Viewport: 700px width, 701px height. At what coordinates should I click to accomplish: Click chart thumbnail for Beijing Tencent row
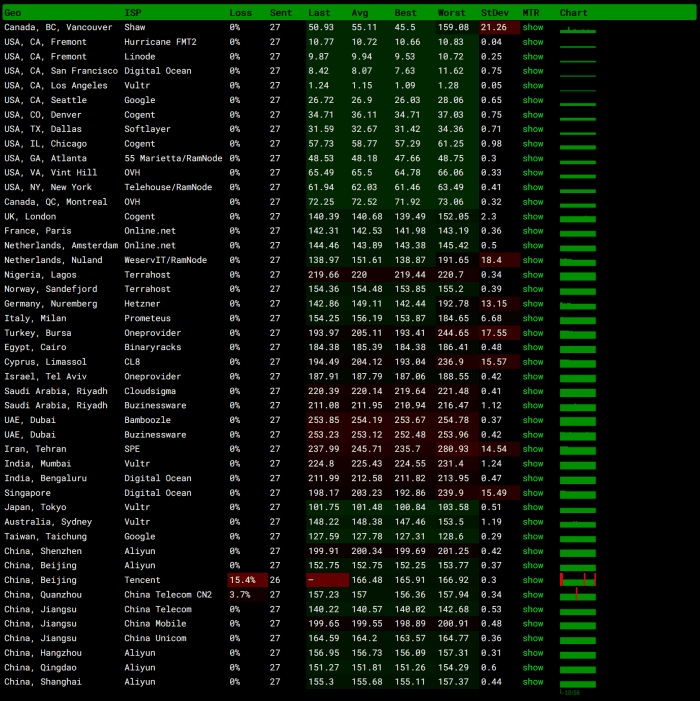tap(578, 580)
